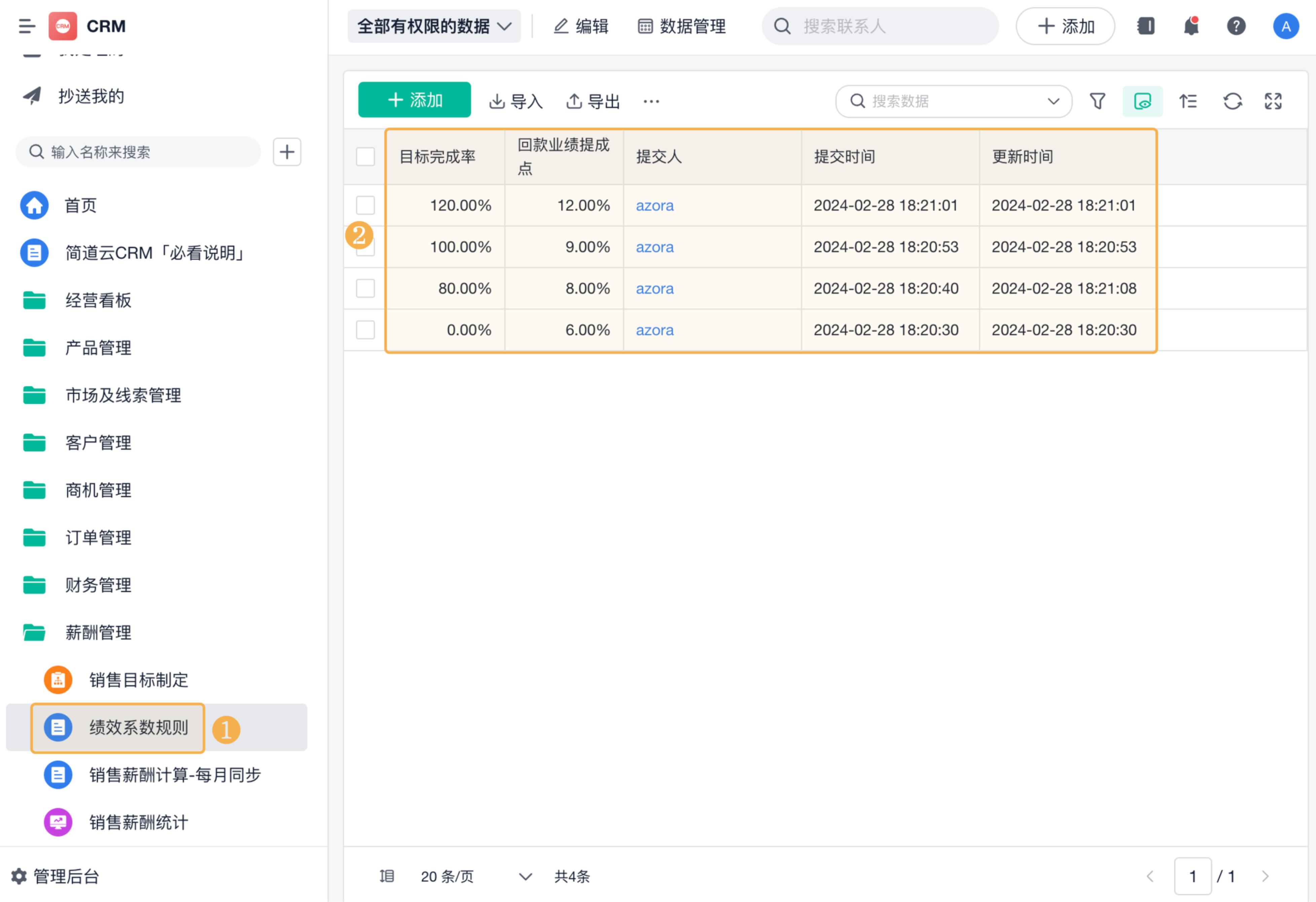Open the sort settings icon
1316x902 pixels.
point(1187,101)
